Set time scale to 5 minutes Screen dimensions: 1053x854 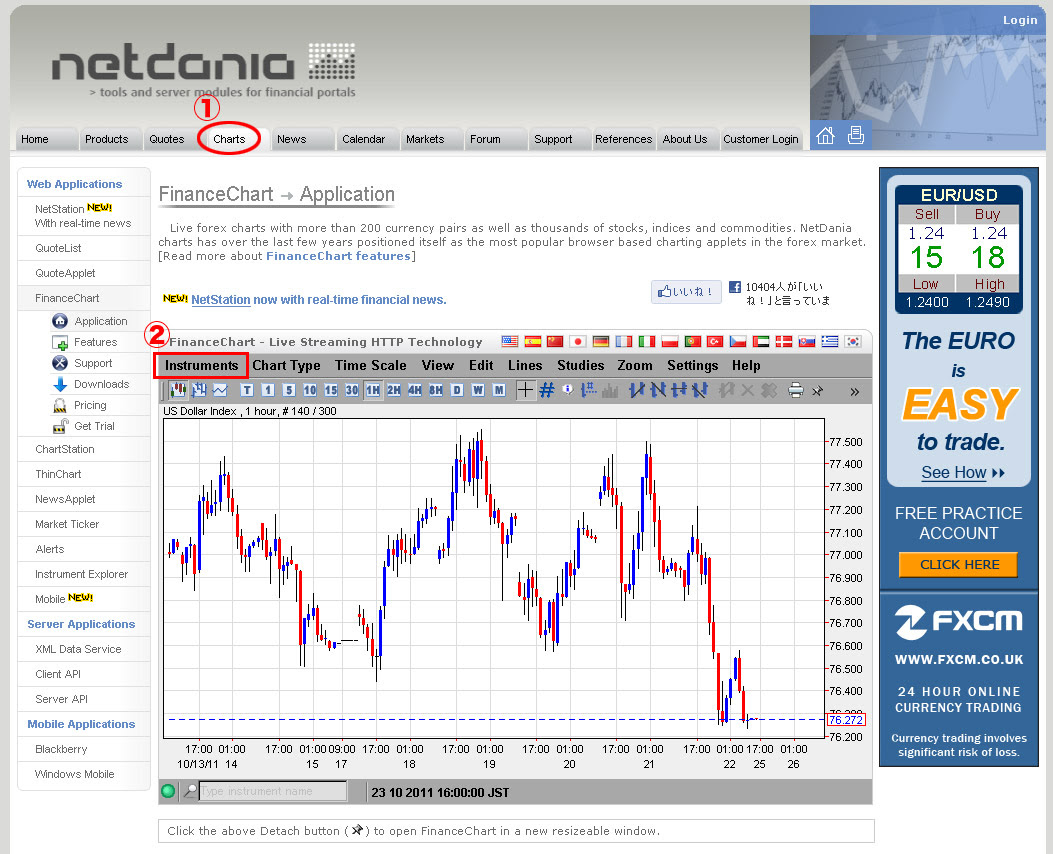[289, 390]
